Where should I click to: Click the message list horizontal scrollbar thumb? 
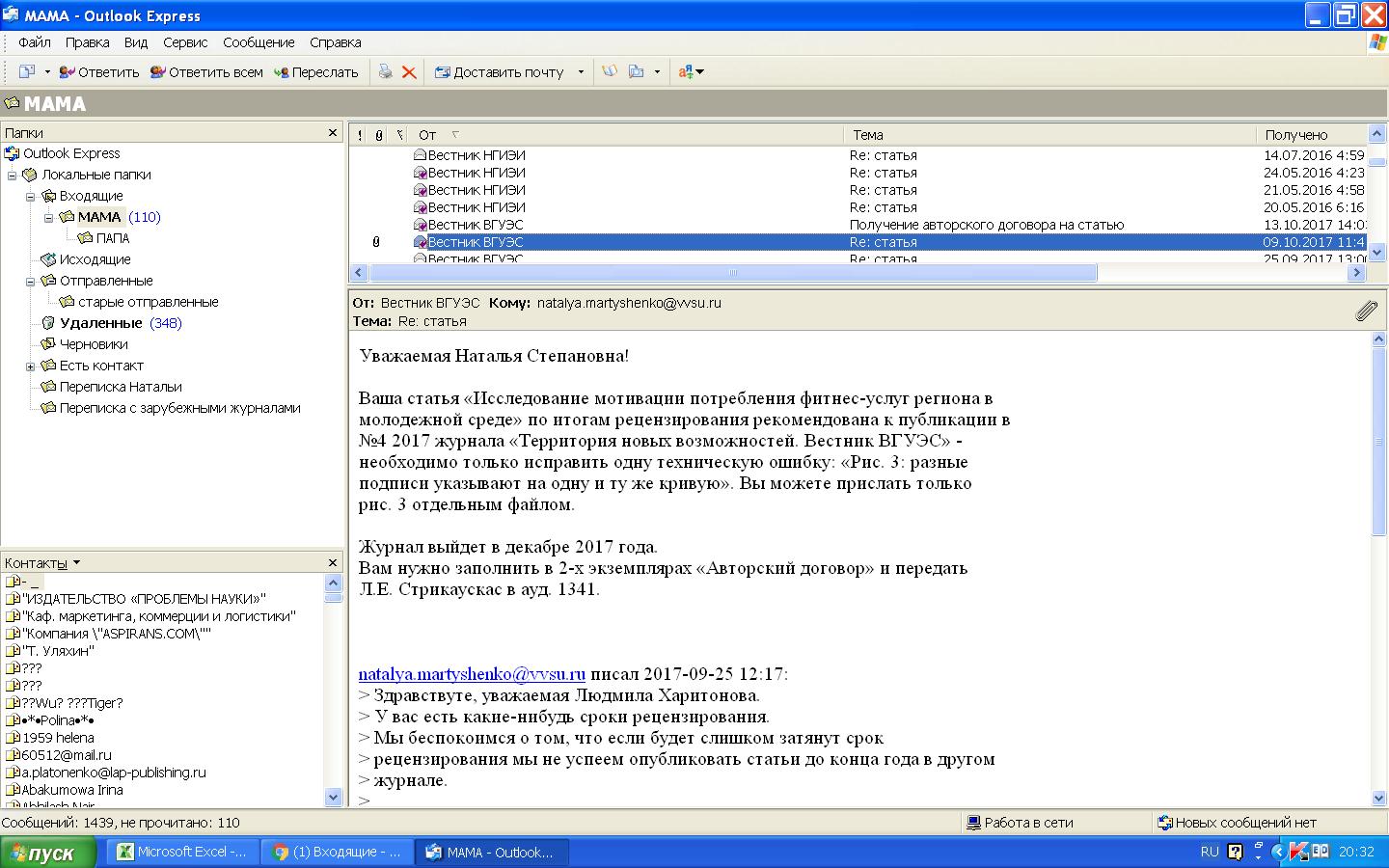pyautogui.click(x=733, y=273)
